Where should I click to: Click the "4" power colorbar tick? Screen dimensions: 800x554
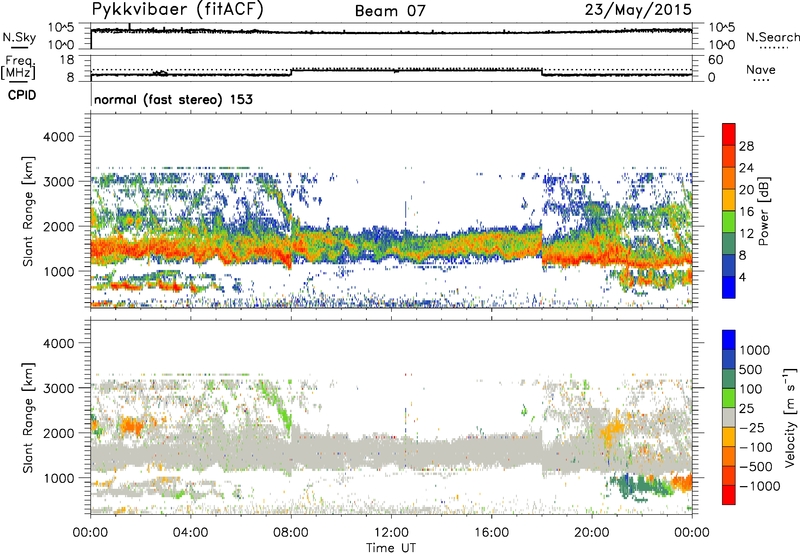click(x=743, y=277)
